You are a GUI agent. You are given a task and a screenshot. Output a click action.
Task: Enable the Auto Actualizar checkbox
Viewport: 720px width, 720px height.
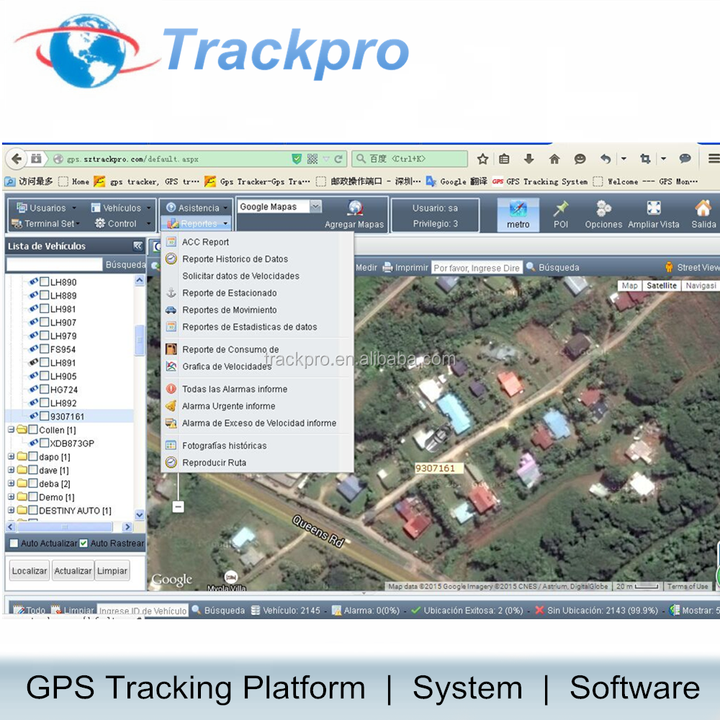(14, 543)
